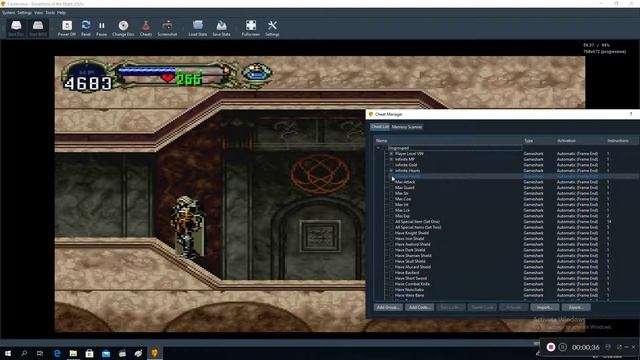This screenshot has height=360, width=640.
Task: Click the Start BIOS toolbar icon
Action: pos(38,28)
